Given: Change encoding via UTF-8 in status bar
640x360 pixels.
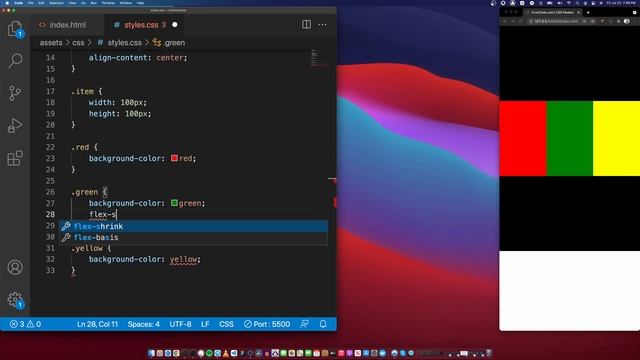Looking at the screenshot, I should point(180,324).
